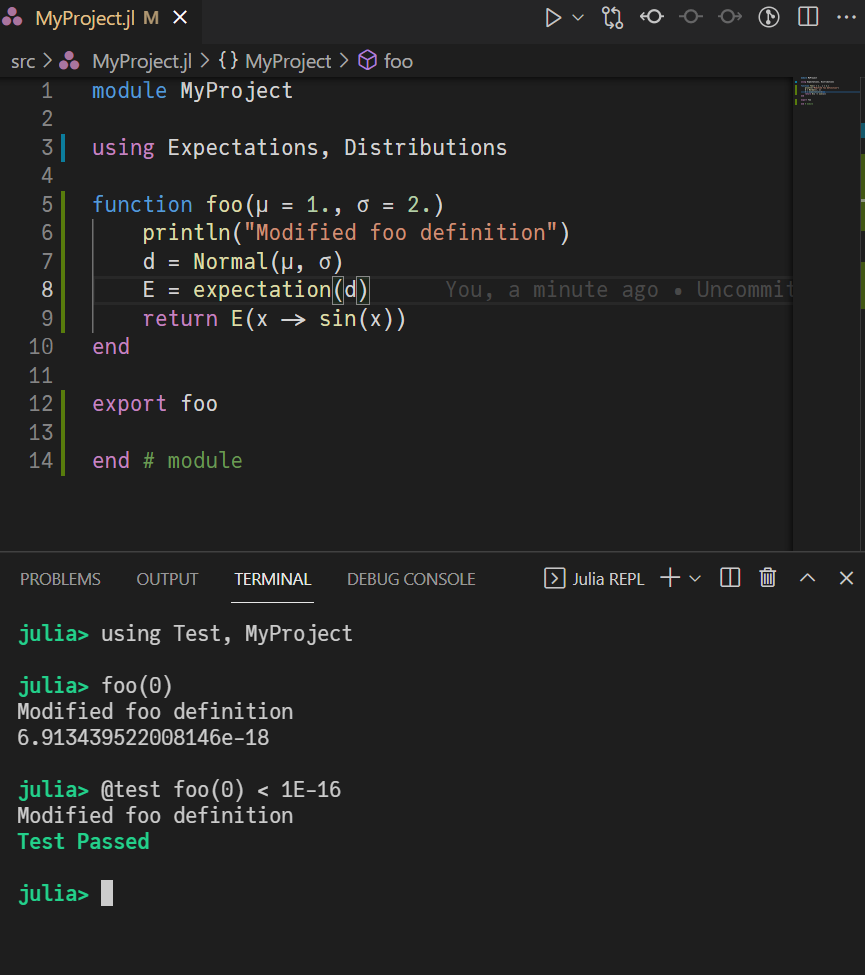Split the editor to the right

808,17
